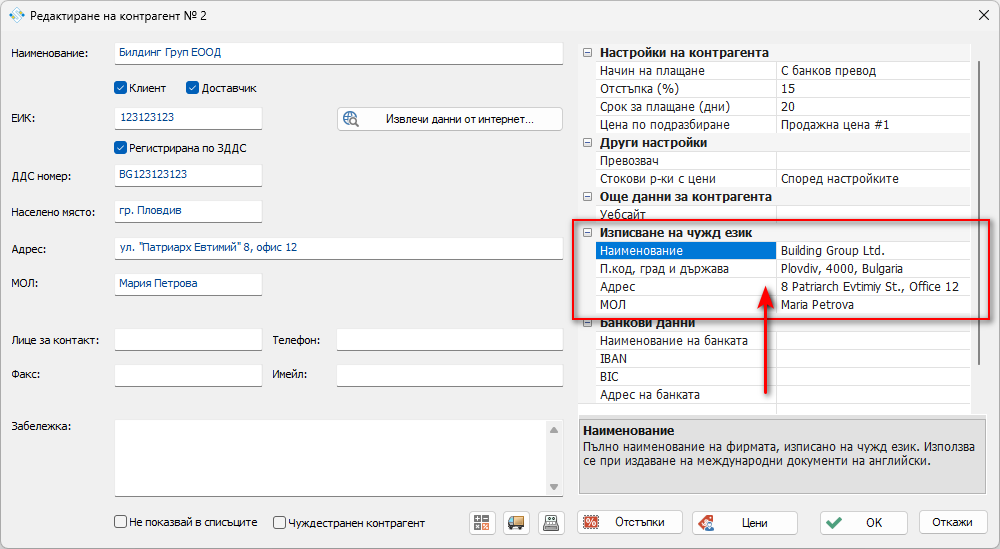Open Стокови р-ки с цени value
The width and height of the screenshot is (1000, 549).
[x=873, y=179]
